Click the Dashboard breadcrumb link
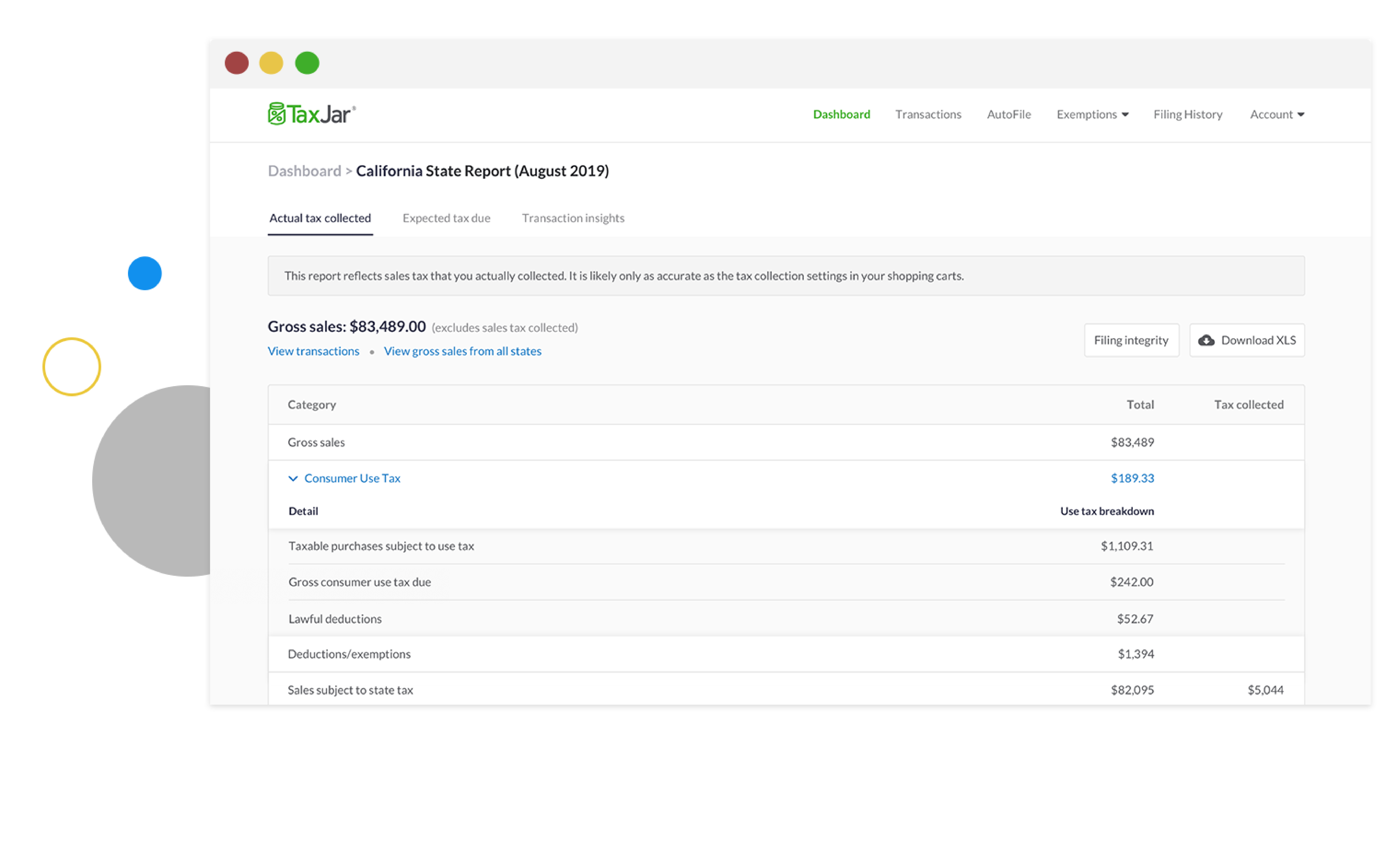 click(x=304, y=171)
